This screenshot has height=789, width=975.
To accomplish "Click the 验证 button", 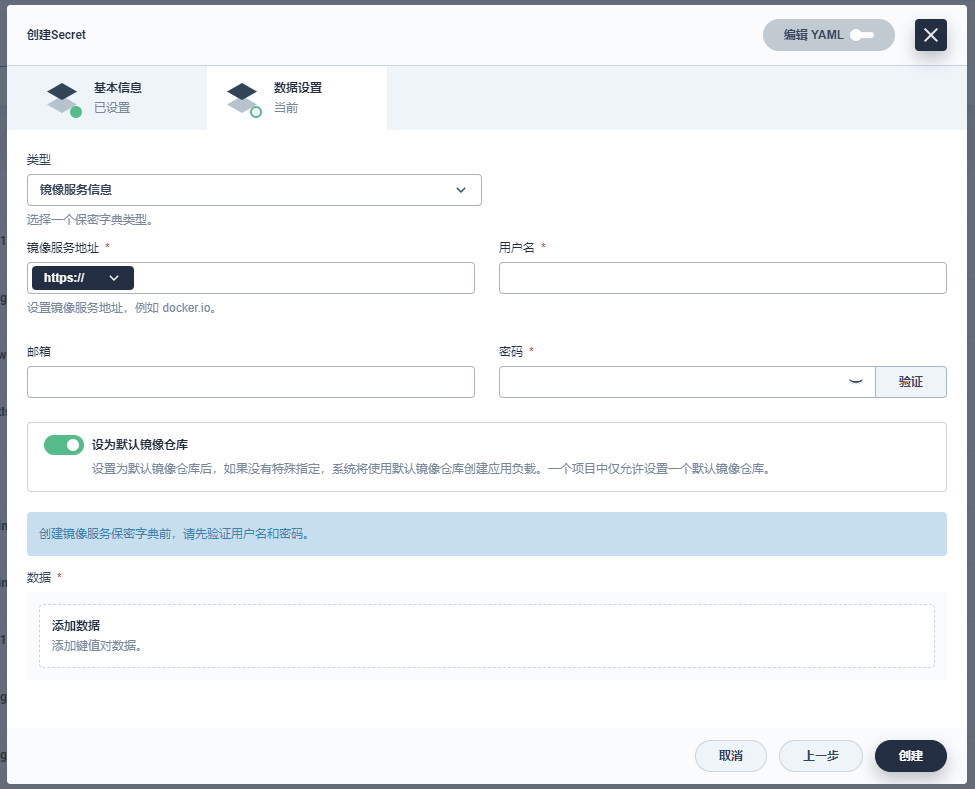I will [910, 382].
